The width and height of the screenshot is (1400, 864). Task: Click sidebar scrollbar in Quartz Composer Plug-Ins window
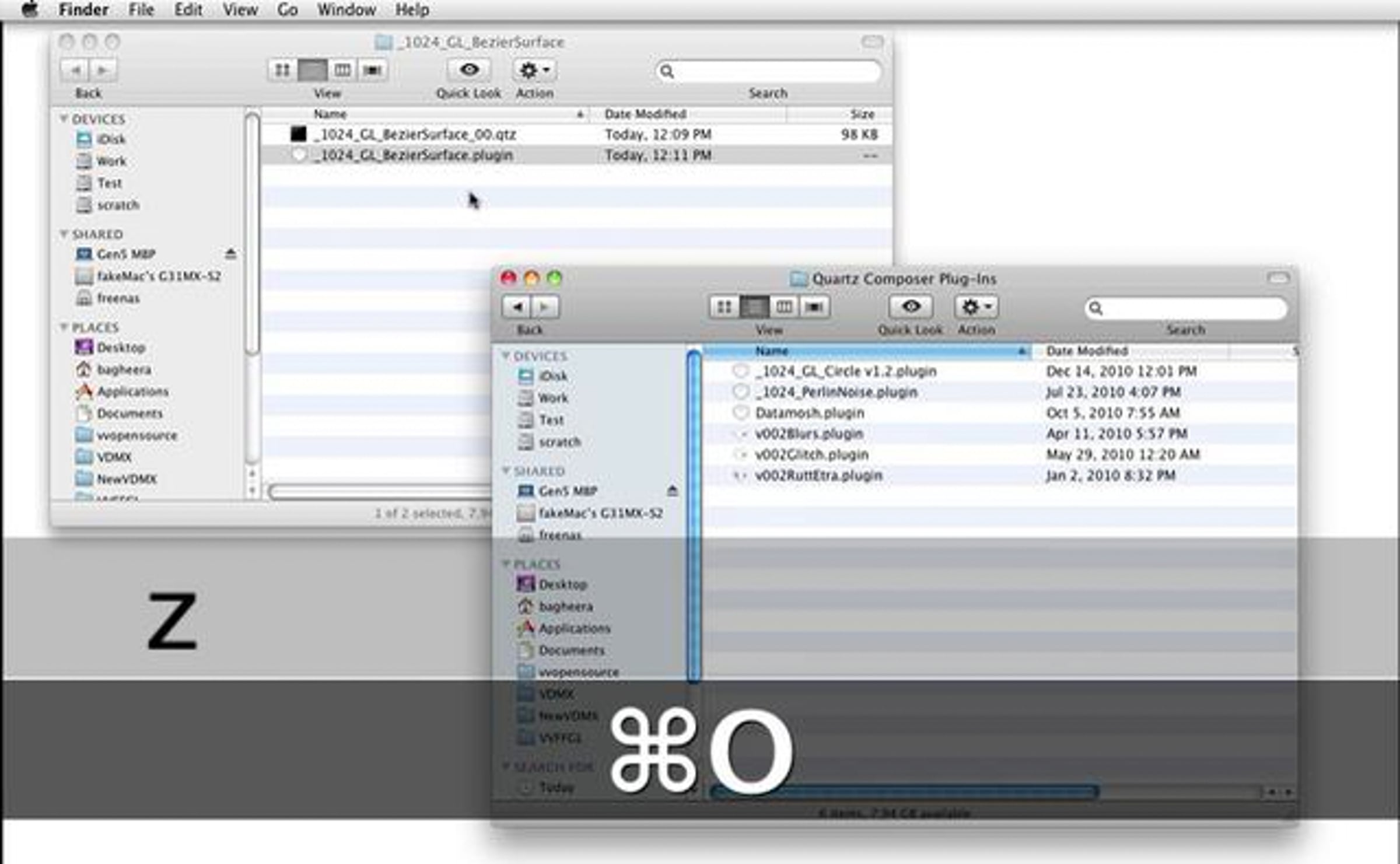[694, 516]
